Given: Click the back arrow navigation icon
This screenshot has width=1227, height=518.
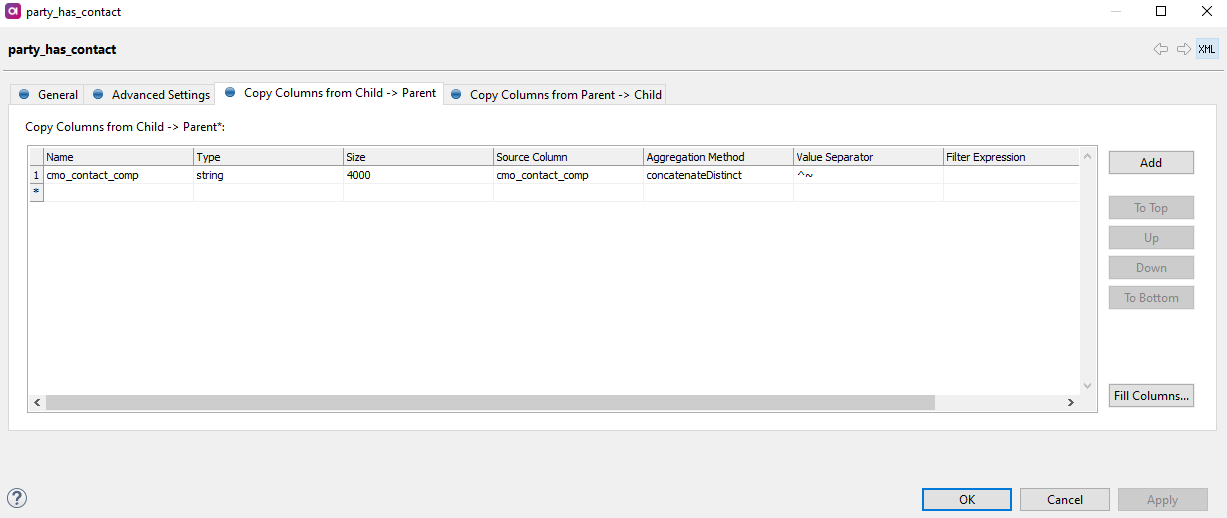Looking at the screenshot, I should click(x=1160, y=49).
